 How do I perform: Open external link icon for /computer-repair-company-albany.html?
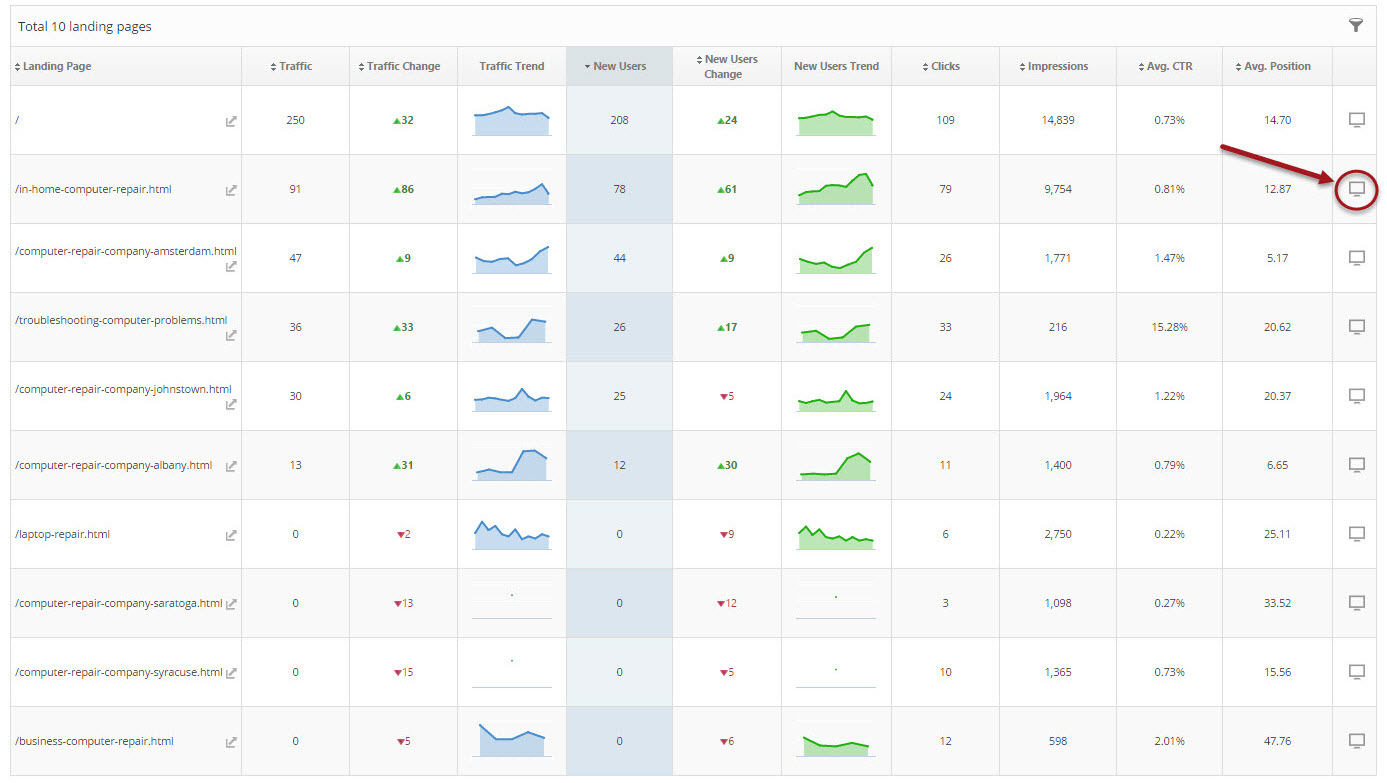(231, 466)
